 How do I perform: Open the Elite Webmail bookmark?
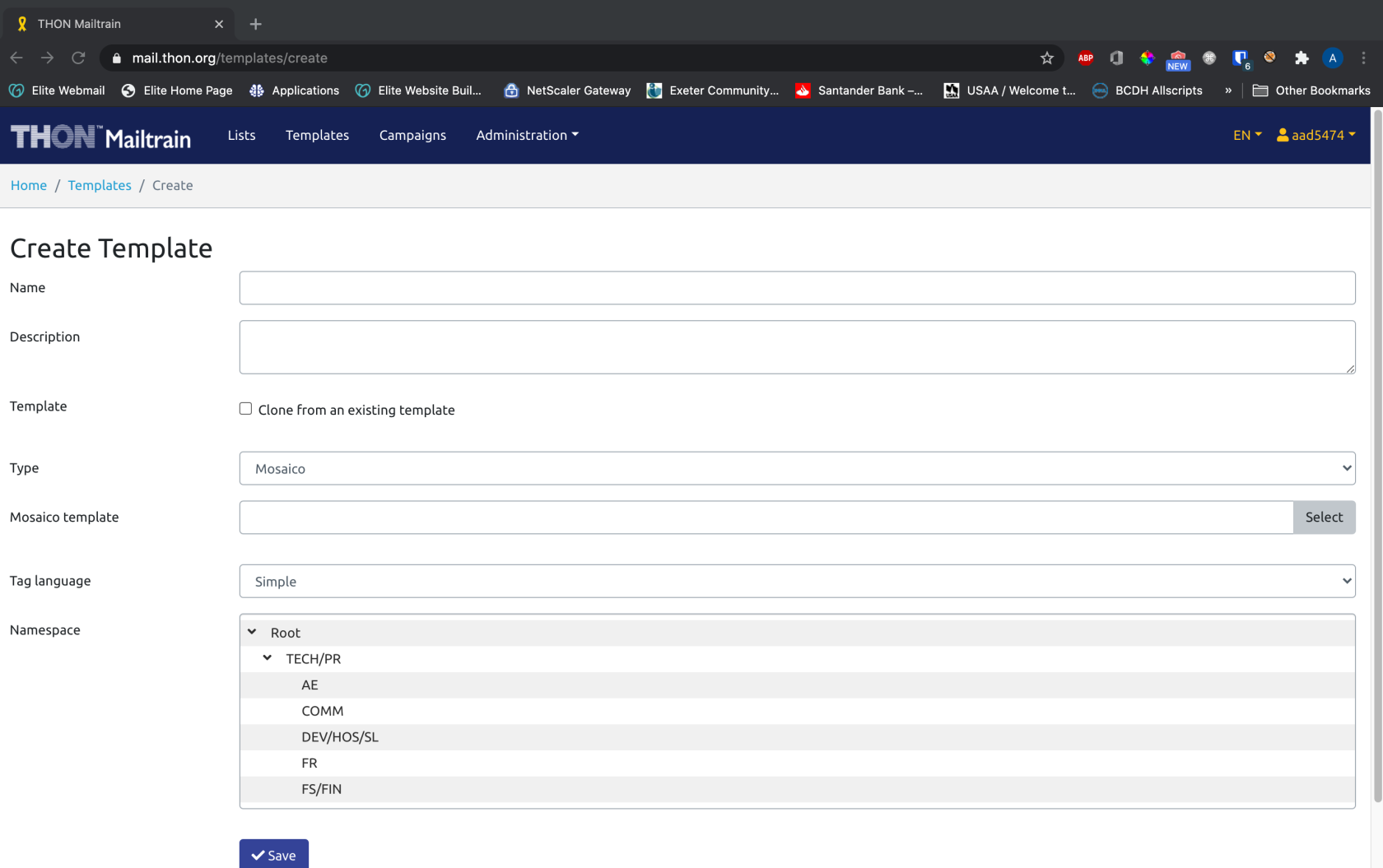pyautogui.click(x=57, y=91)
